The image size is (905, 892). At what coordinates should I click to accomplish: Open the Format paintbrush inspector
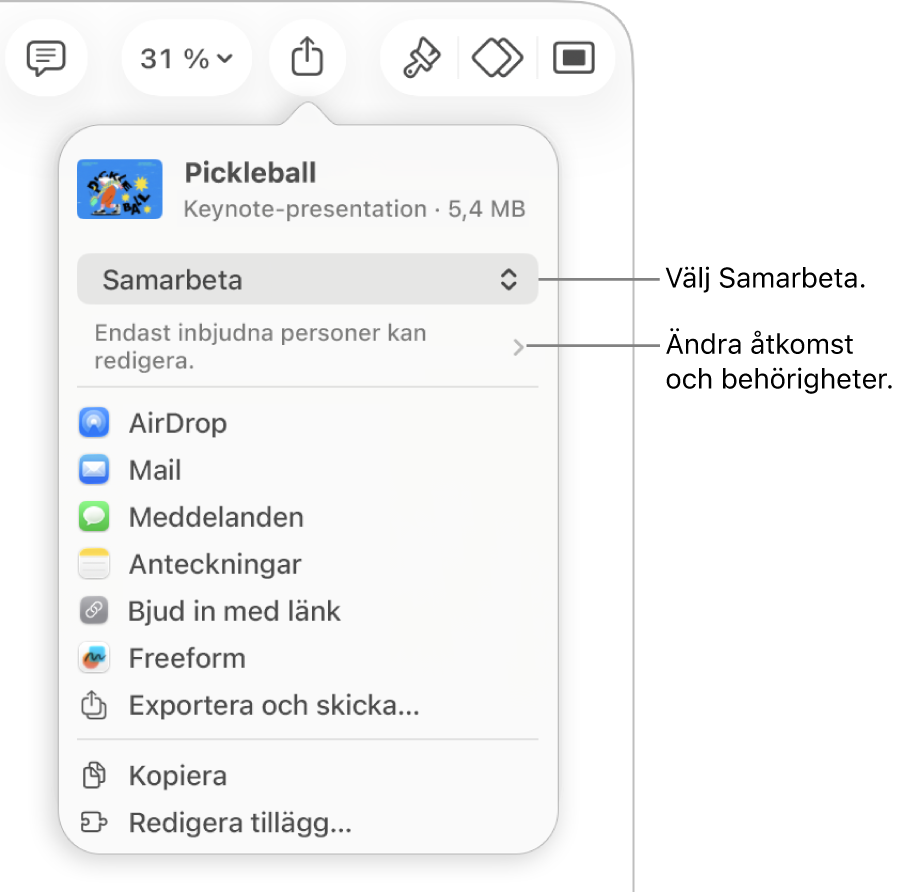[x=421, y=57]
